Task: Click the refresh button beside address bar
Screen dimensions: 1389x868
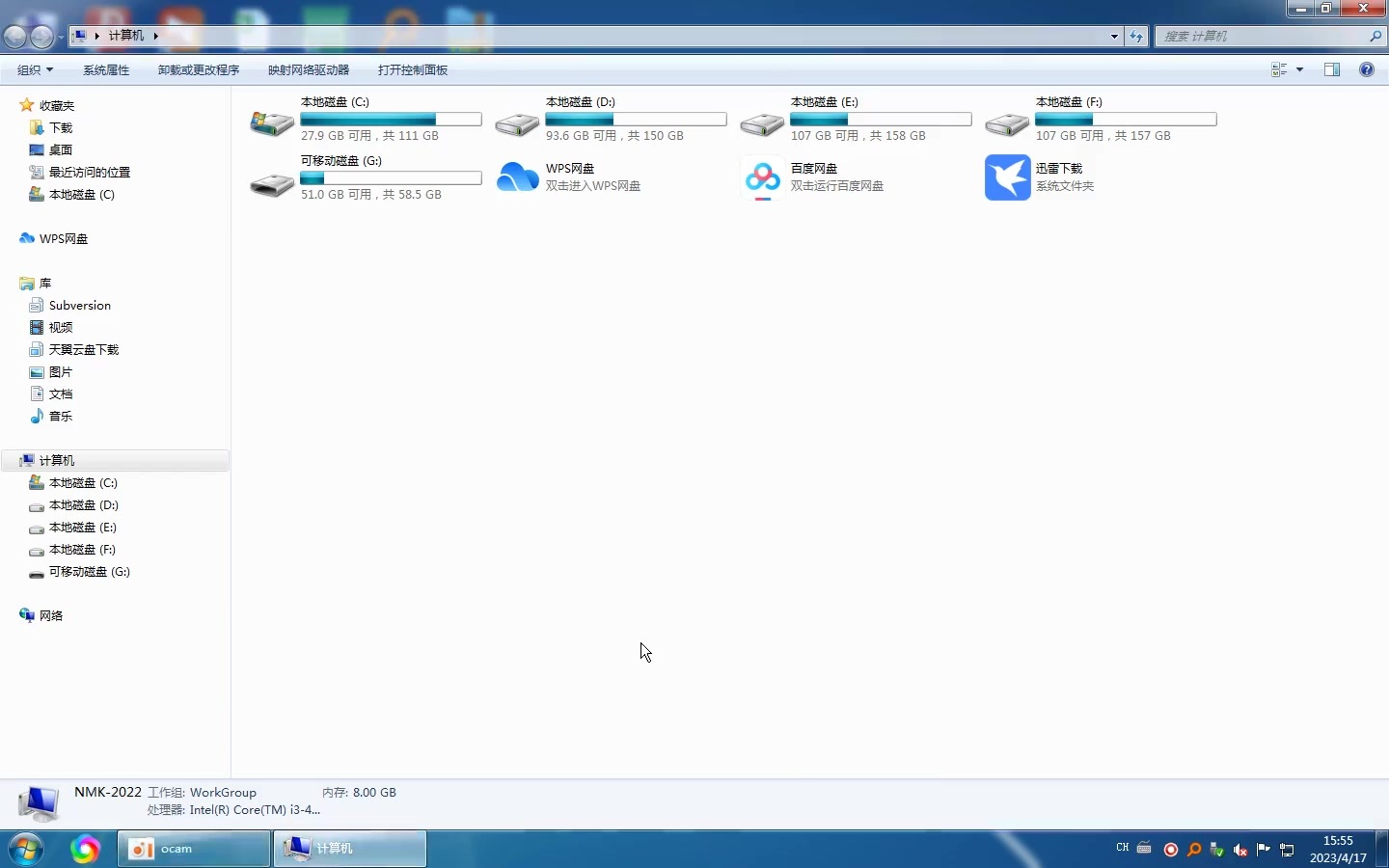Action: coord(1136,37)
